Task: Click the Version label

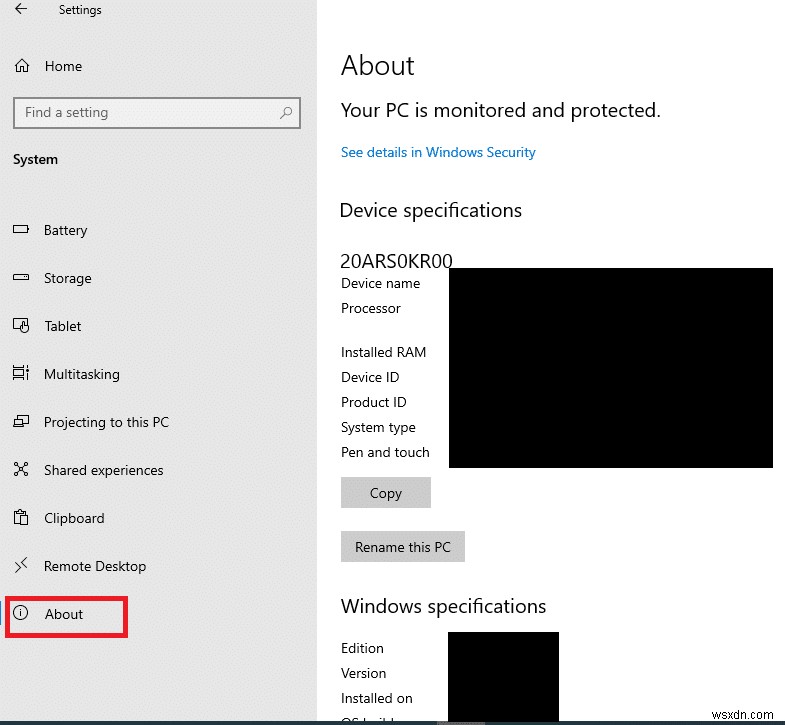Action: 363,673
